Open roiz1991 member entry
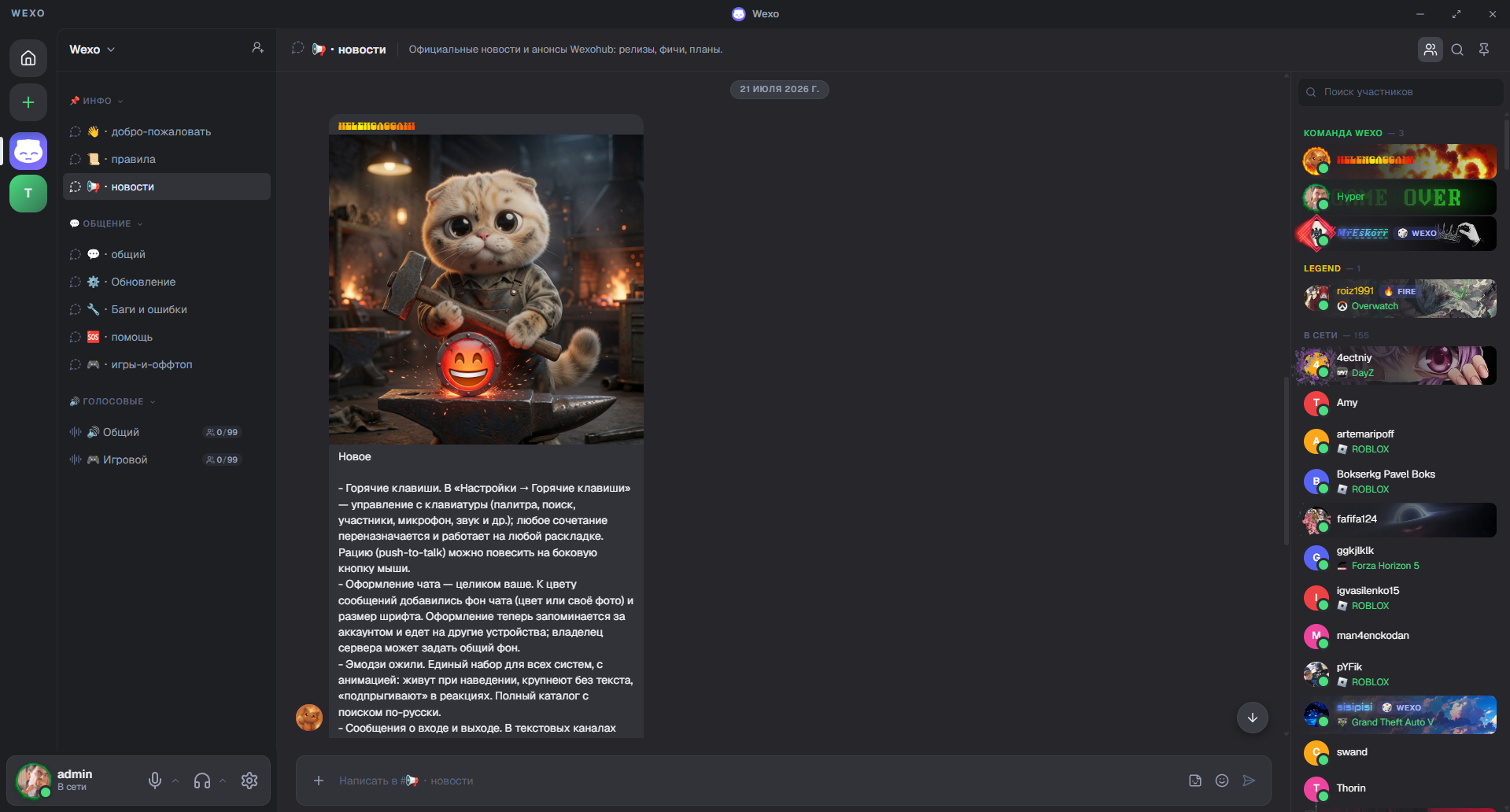Image resolution: width=1510 pixels, height=812 pixels. click(1397, 299)
